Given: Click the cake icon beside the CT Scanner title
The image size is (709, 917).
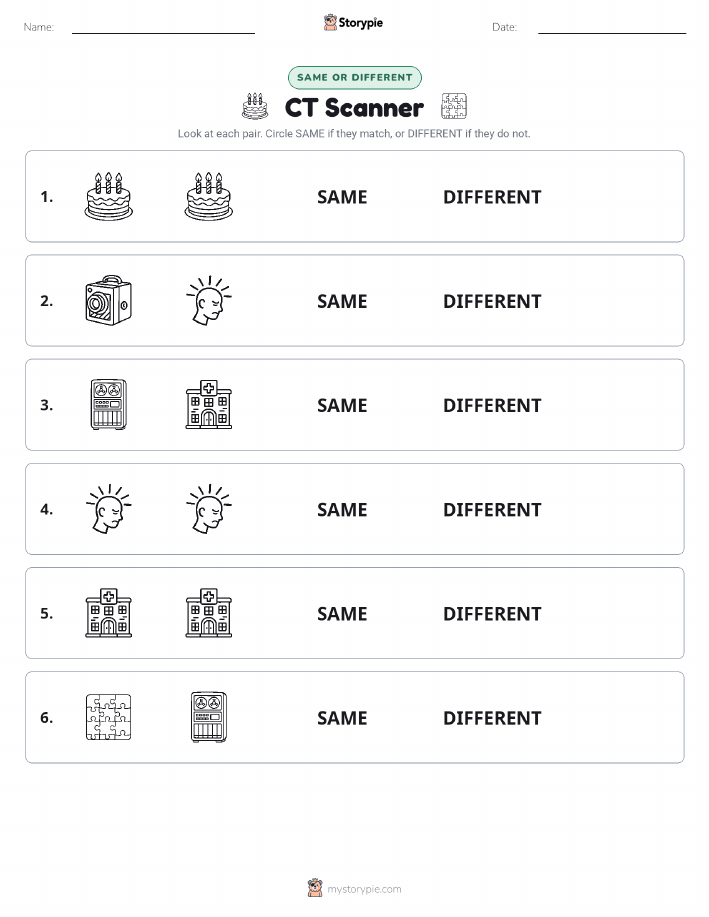Looking at the screenshot, I should point(255,106).
